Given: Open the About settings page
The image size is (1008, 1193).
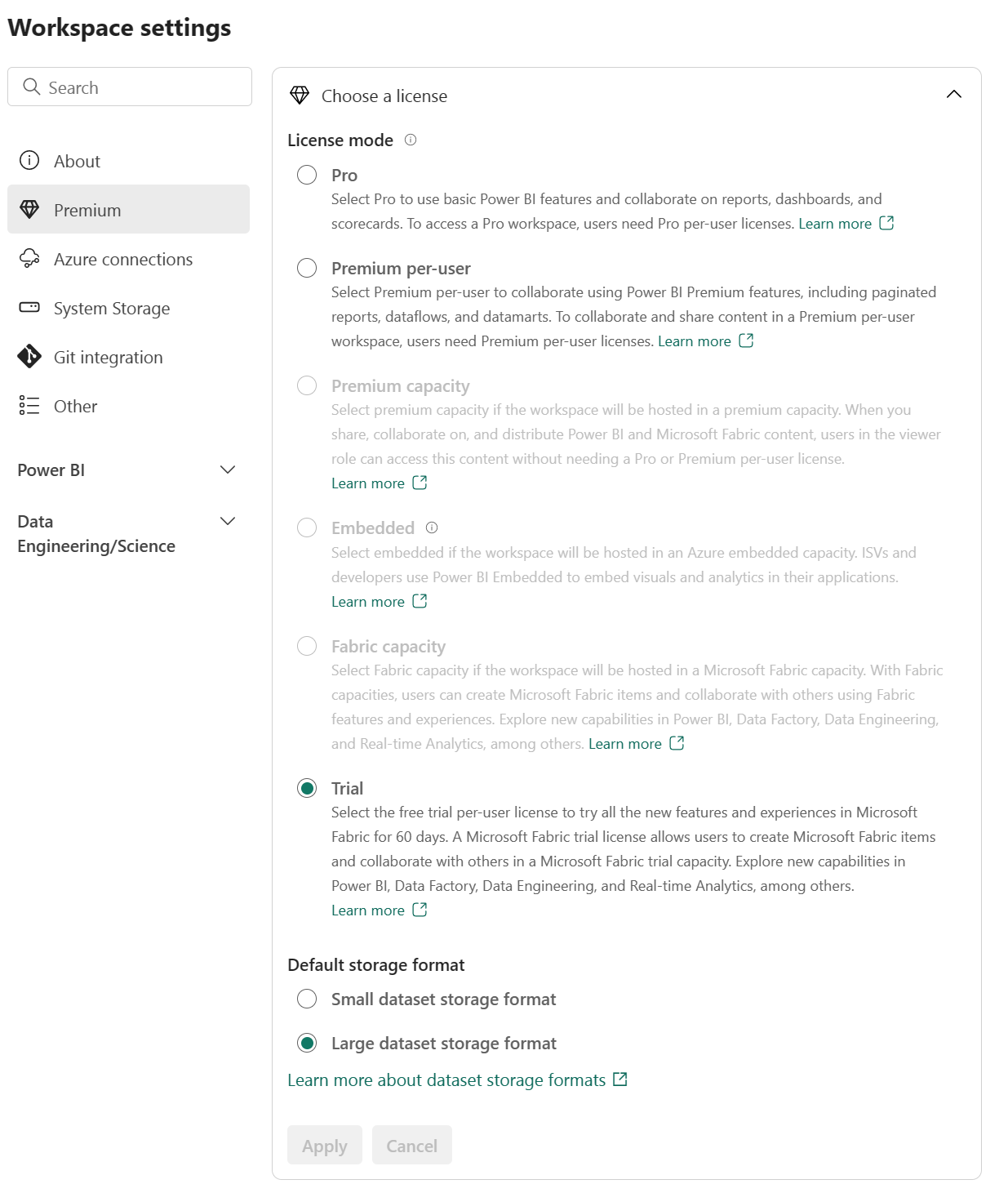Looking at the screenshot, I should point(128,160).
